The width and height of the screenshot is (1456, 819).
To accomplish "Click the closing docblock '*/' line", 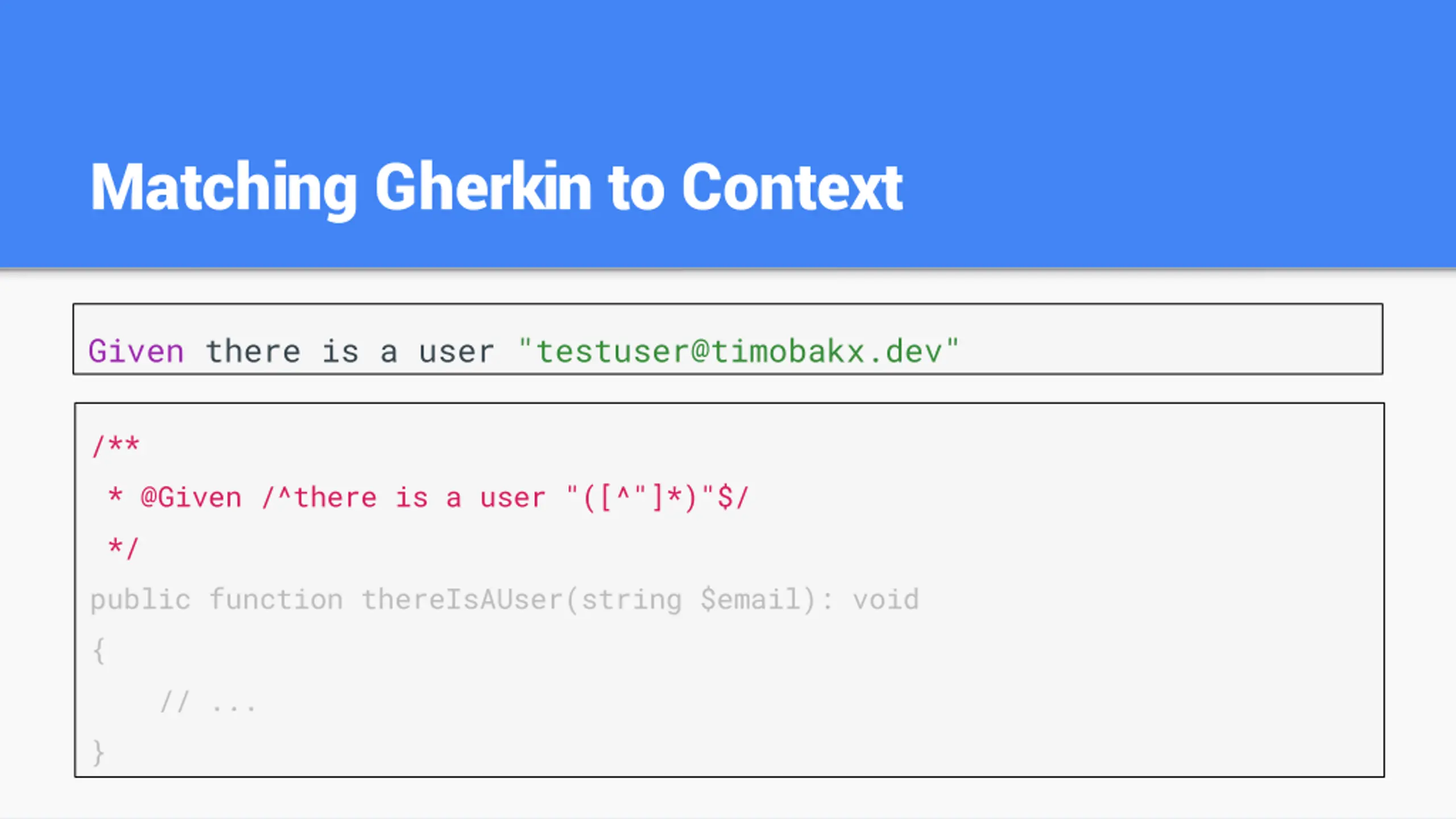I will [x=123, y=548].
